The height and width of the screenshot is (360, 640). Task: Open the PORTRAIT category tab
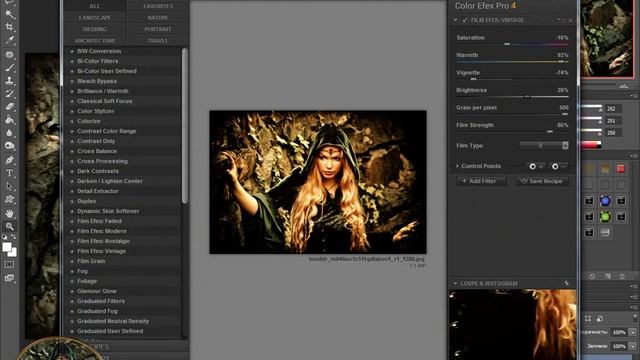point(158,29)
